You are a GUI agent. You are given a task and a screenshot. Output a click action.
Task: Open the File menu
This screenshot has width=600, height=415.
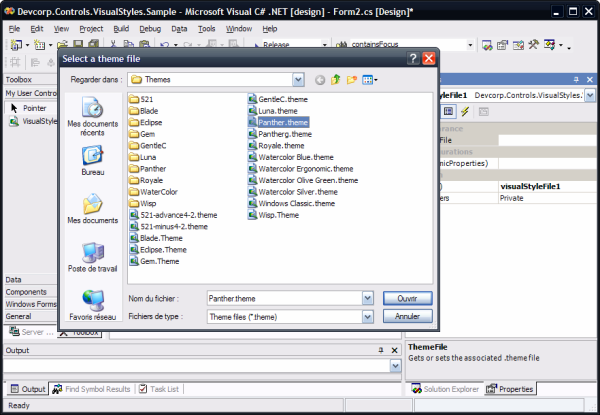(x=14, y=29)
